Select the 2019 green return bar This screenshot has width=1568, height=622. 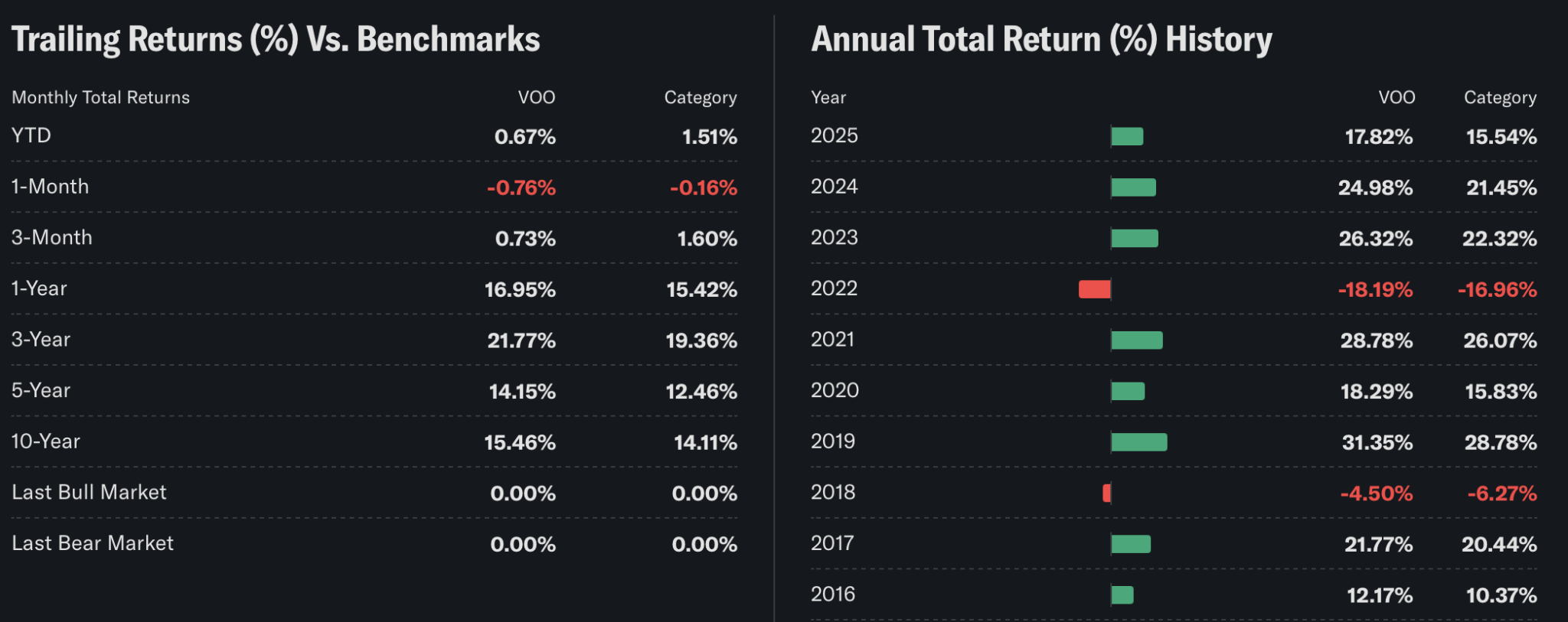pyautogui.click(x=1139, y=442)
